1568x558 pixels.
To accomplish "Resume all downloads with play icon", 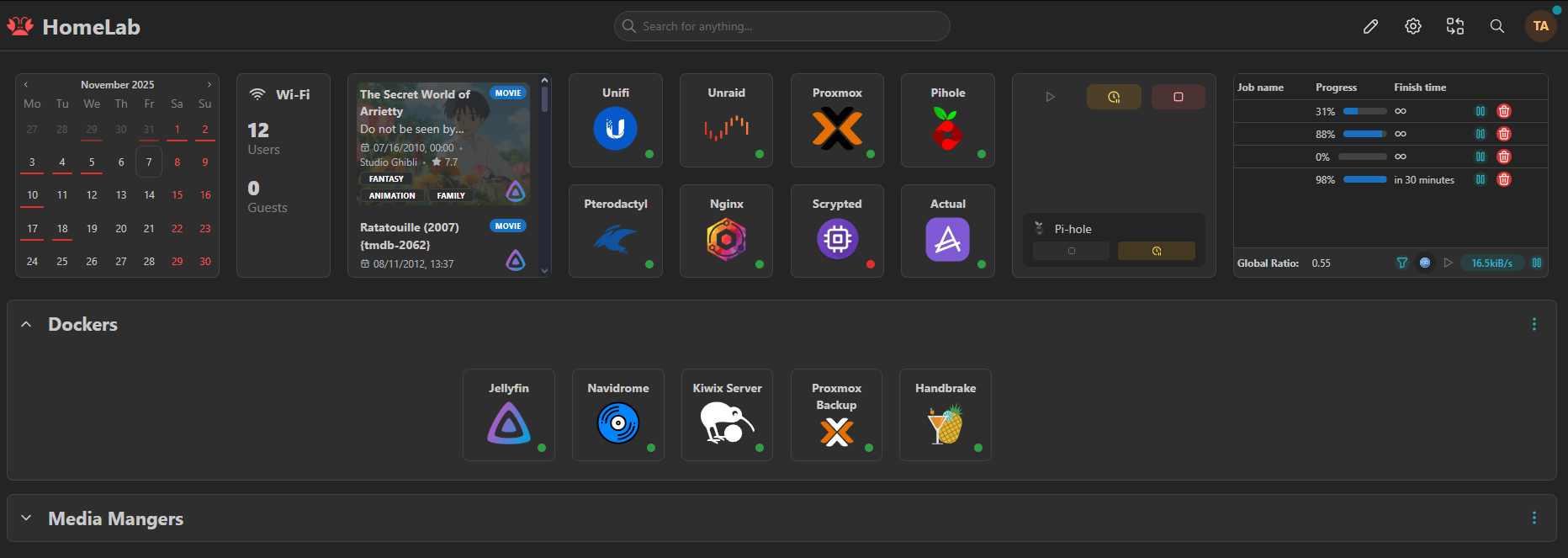I will 1449,263.
